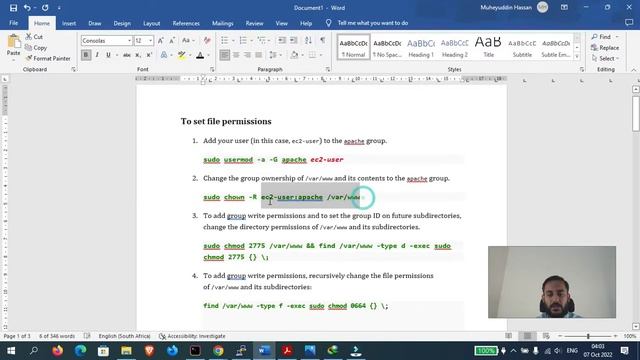Click Accessibility: Investigate in status bar
The height and width of the screenshot is (360, 640).
[x=192, y=336]
